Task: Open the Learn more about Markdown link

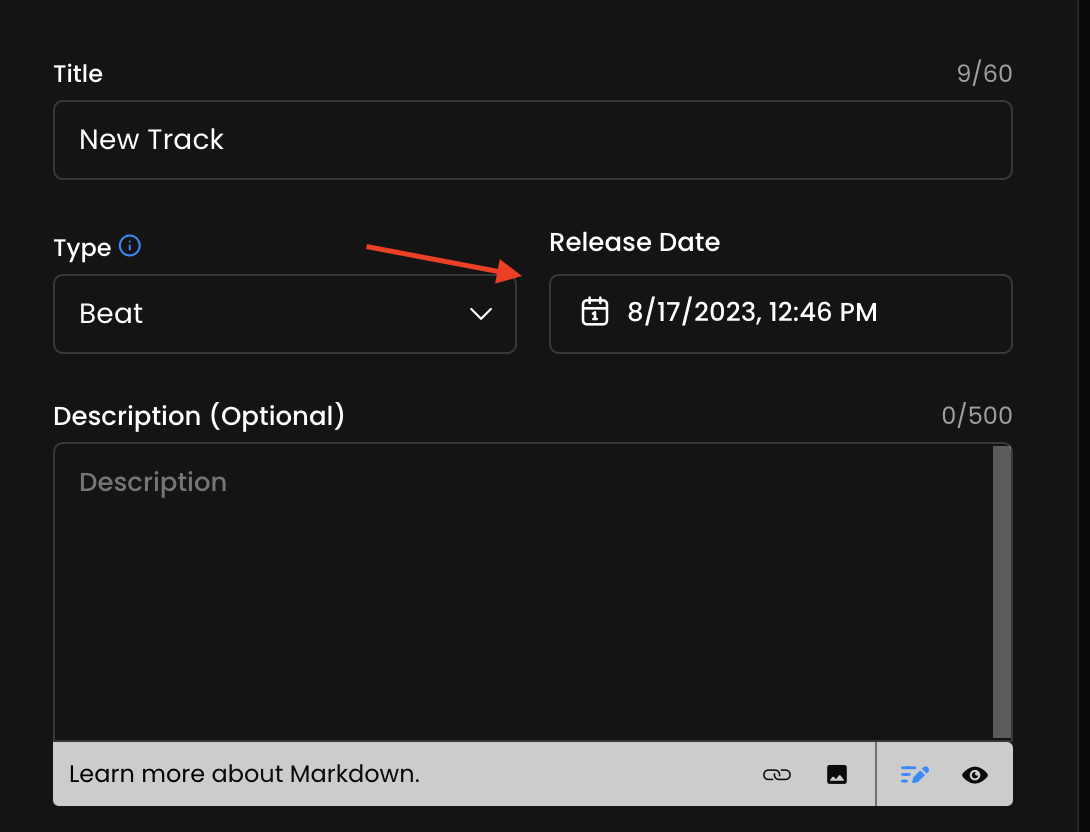Action: (x=244, y=774)
